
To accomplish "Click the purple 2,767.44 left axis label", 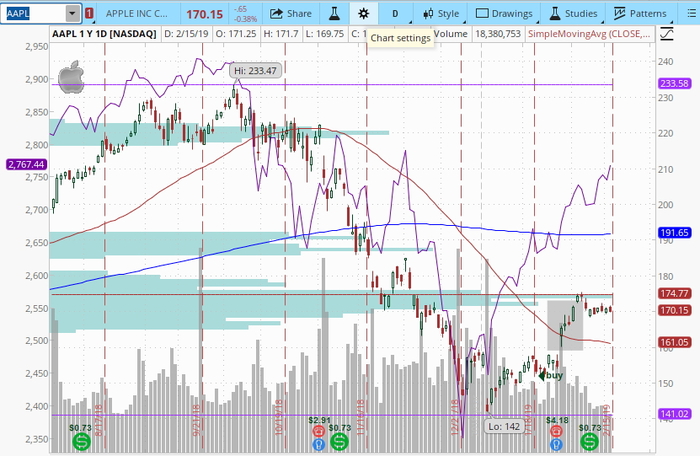I will (26, 164).
